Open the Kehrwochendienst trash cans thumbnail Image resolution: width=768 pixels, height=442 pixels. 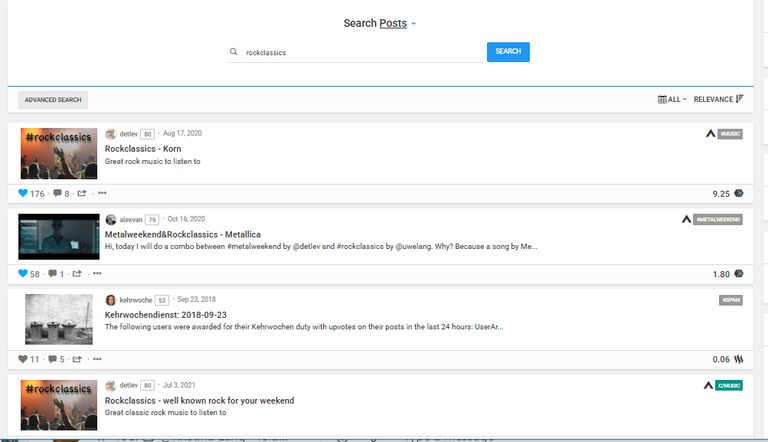59,319
